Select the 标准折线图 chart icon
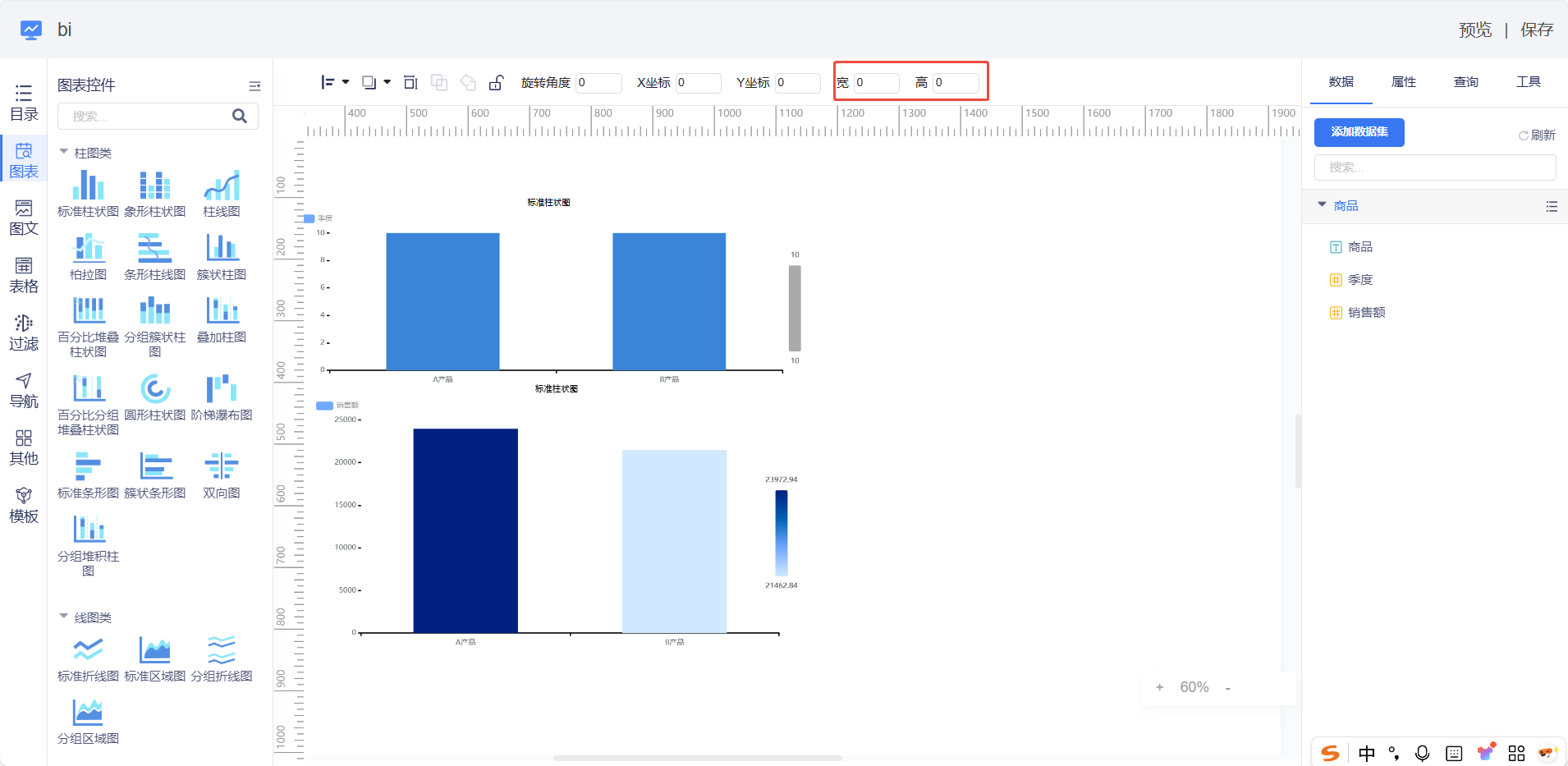 [x=88, y=650]
